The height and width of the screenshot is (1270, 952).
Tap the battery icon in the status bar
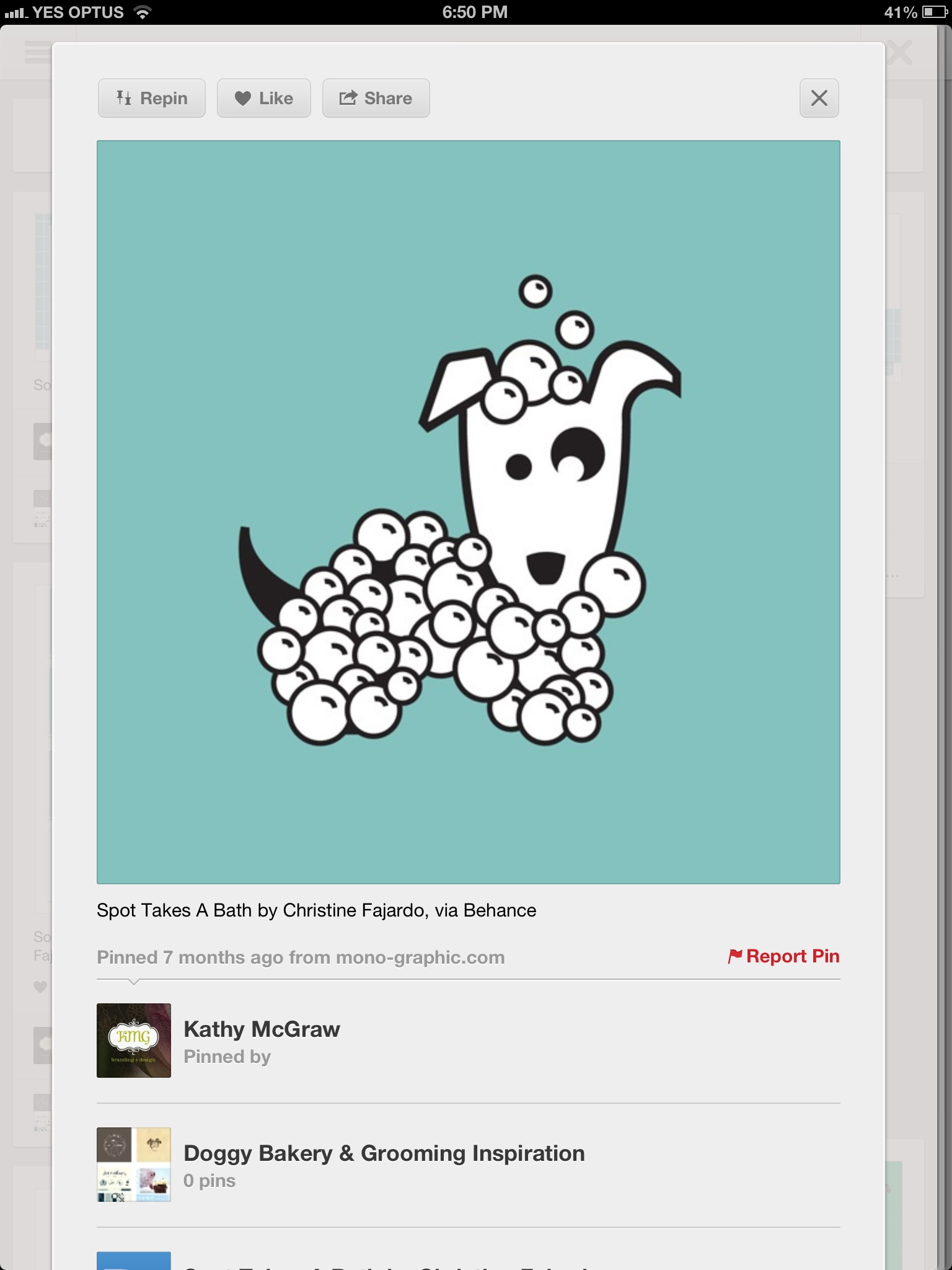click(934, 12)
